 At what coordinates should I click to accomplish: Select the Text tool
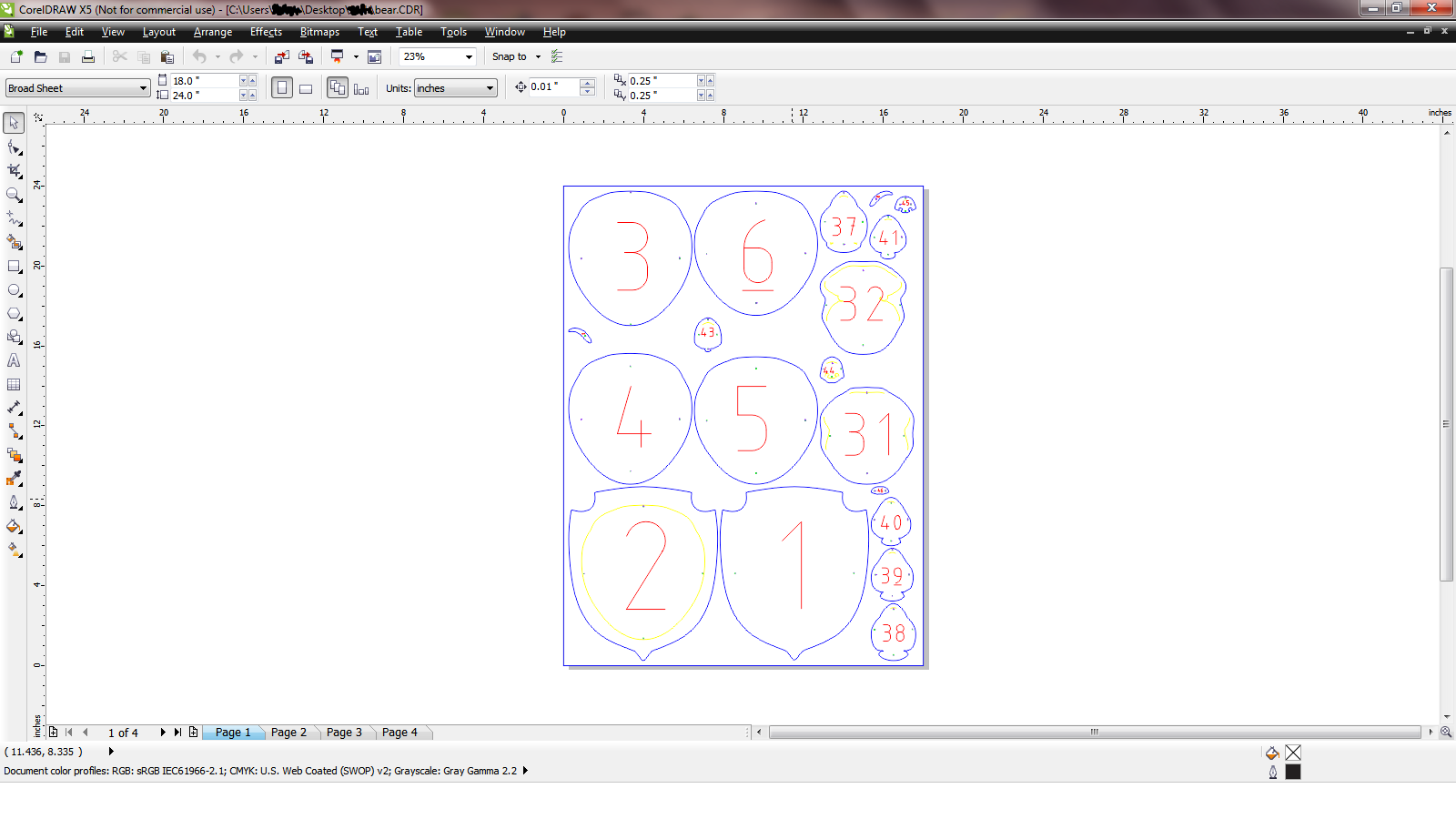14,360
